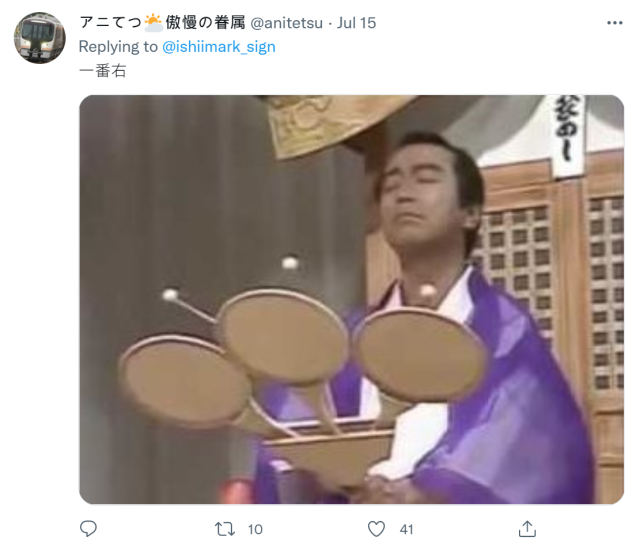Enlarge the attached image of man with paddles

351,300
